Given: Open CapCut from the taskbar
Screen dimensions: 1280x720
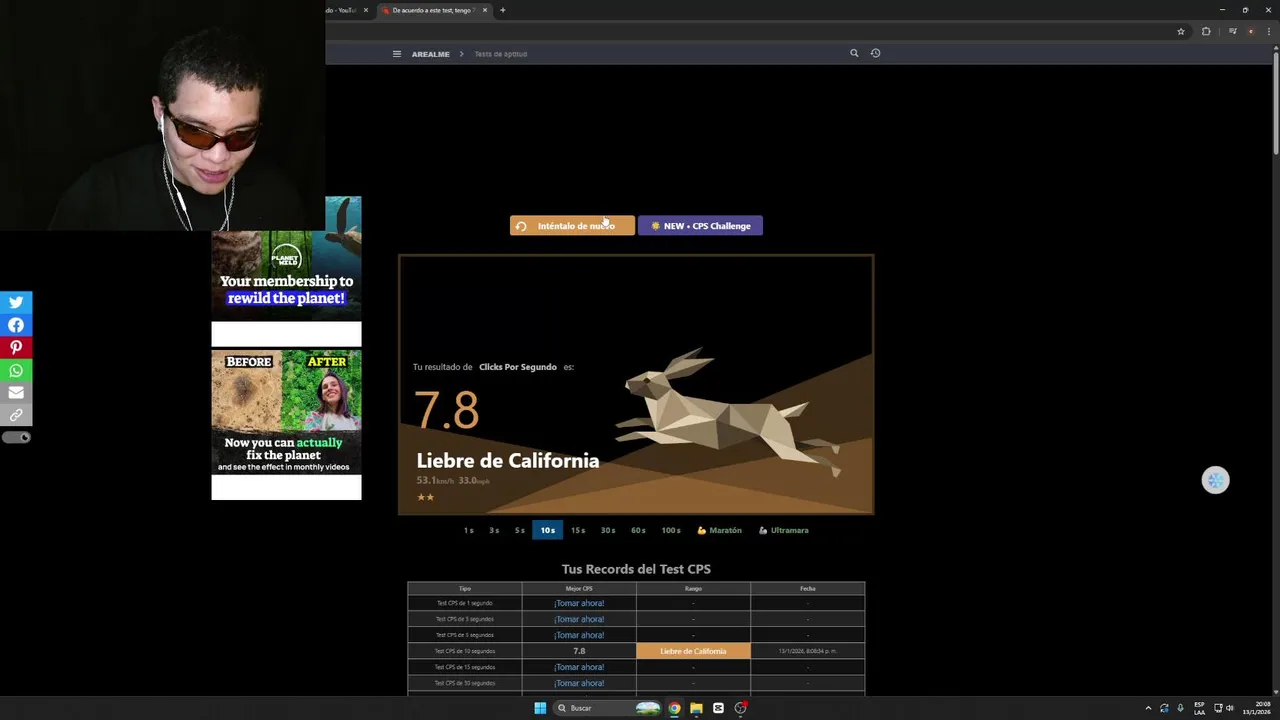Looking at the screenshot, I should coord(718,708).
